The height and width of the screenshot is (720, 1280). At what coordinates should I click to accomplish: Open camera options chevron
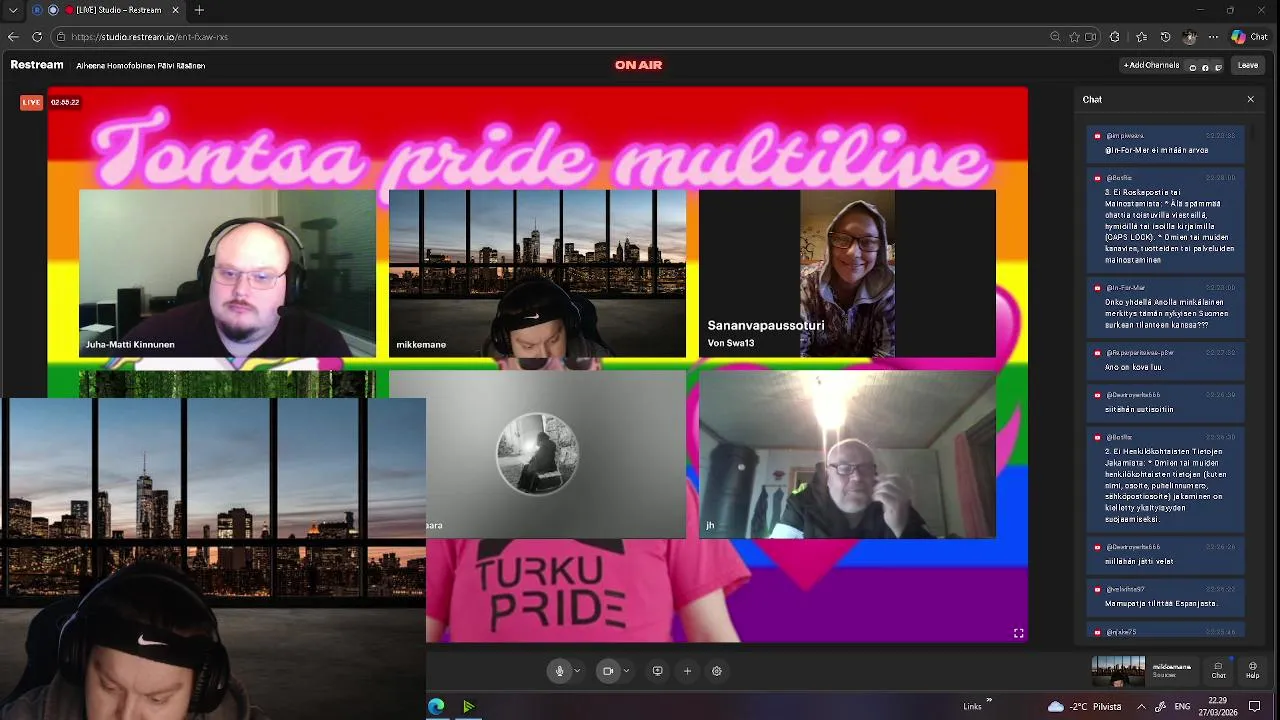pos(626,671)
